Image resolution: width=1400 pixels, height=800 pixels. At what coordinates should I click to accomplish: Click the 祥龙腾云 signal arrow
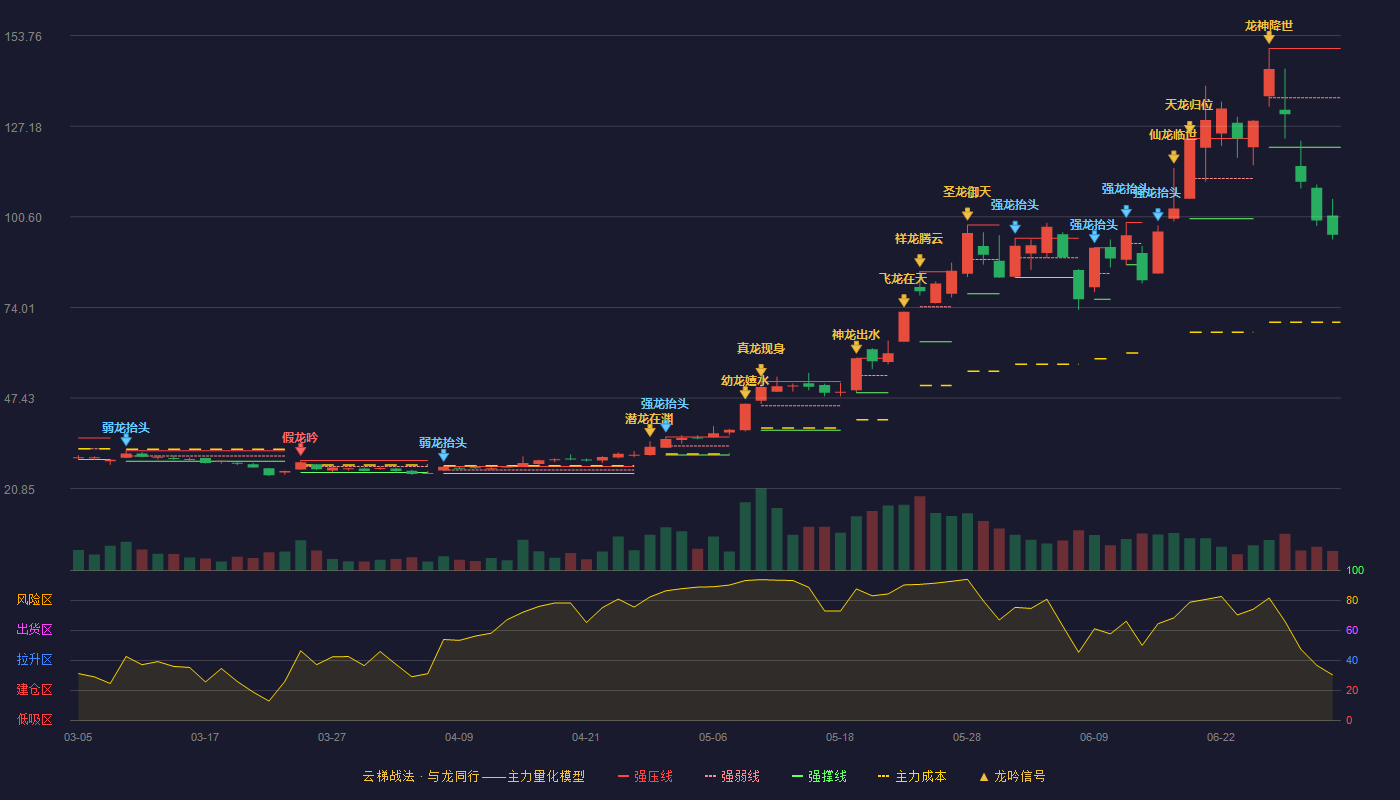pos(919,261)
